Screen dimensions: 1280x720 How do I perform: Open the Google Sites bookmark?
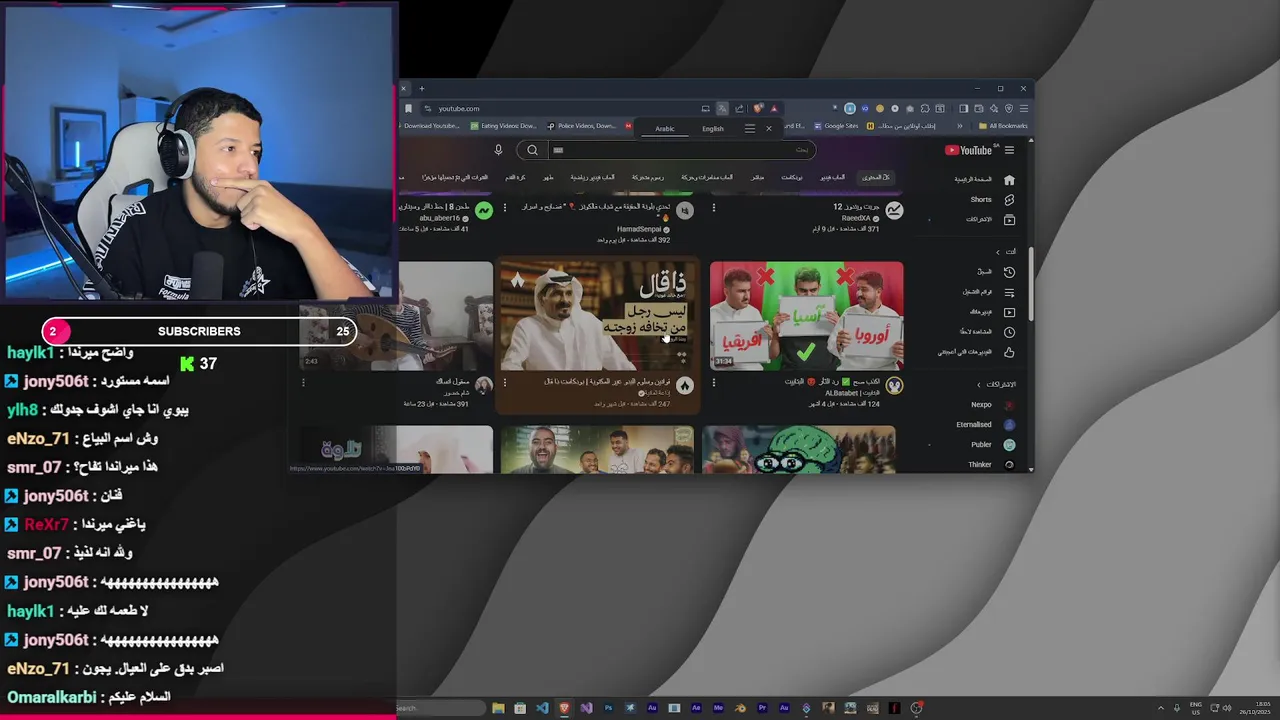836,126
